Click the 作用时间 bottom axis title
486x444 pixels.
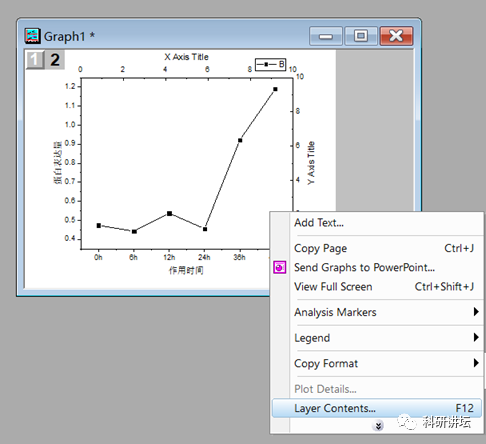point(186,270)
